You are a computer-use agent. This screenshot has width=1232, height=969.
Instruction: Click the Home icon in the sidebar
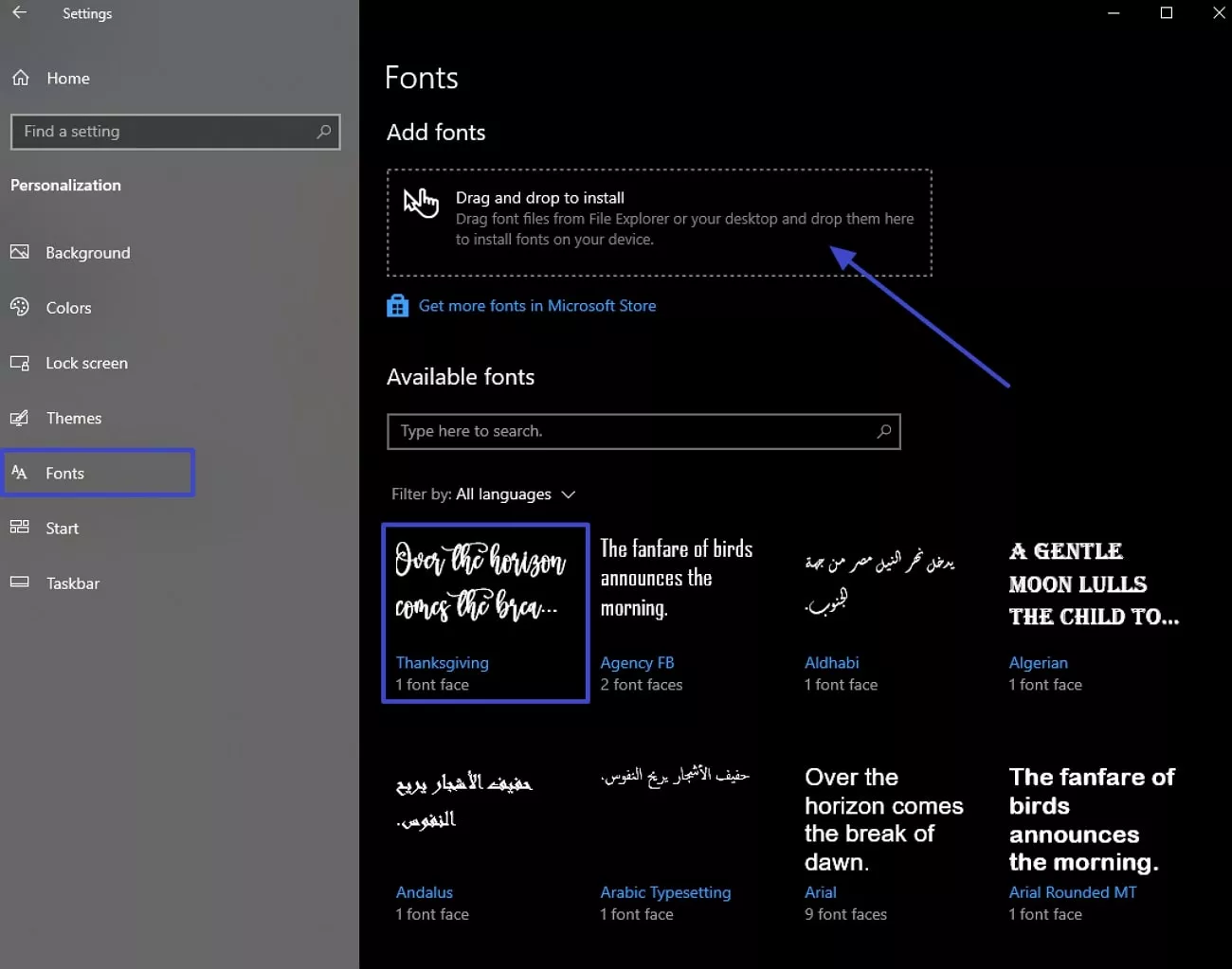(21, 78)
